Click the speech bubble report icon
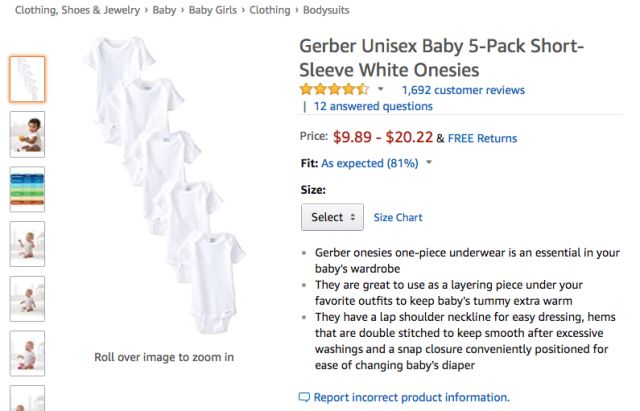The image size is (640, 411). tap(304, 397)
